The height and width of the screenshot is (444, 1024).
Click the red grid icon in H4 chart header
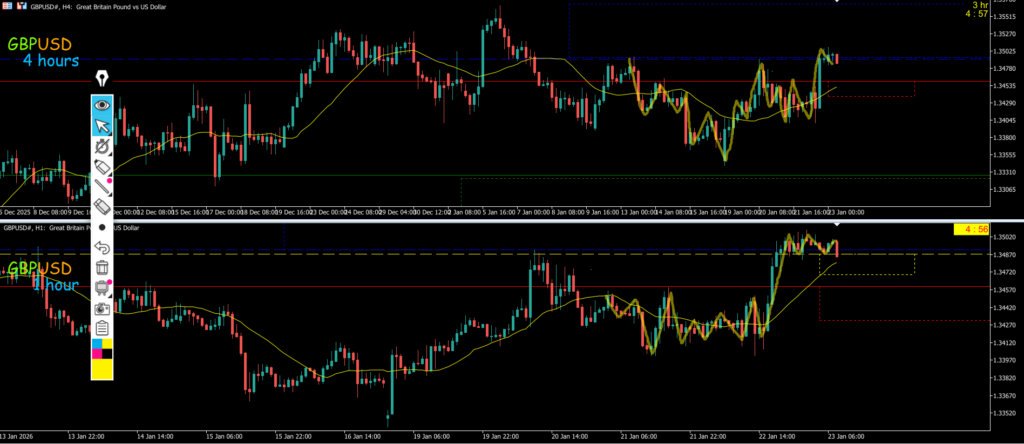tap(8, 6)
